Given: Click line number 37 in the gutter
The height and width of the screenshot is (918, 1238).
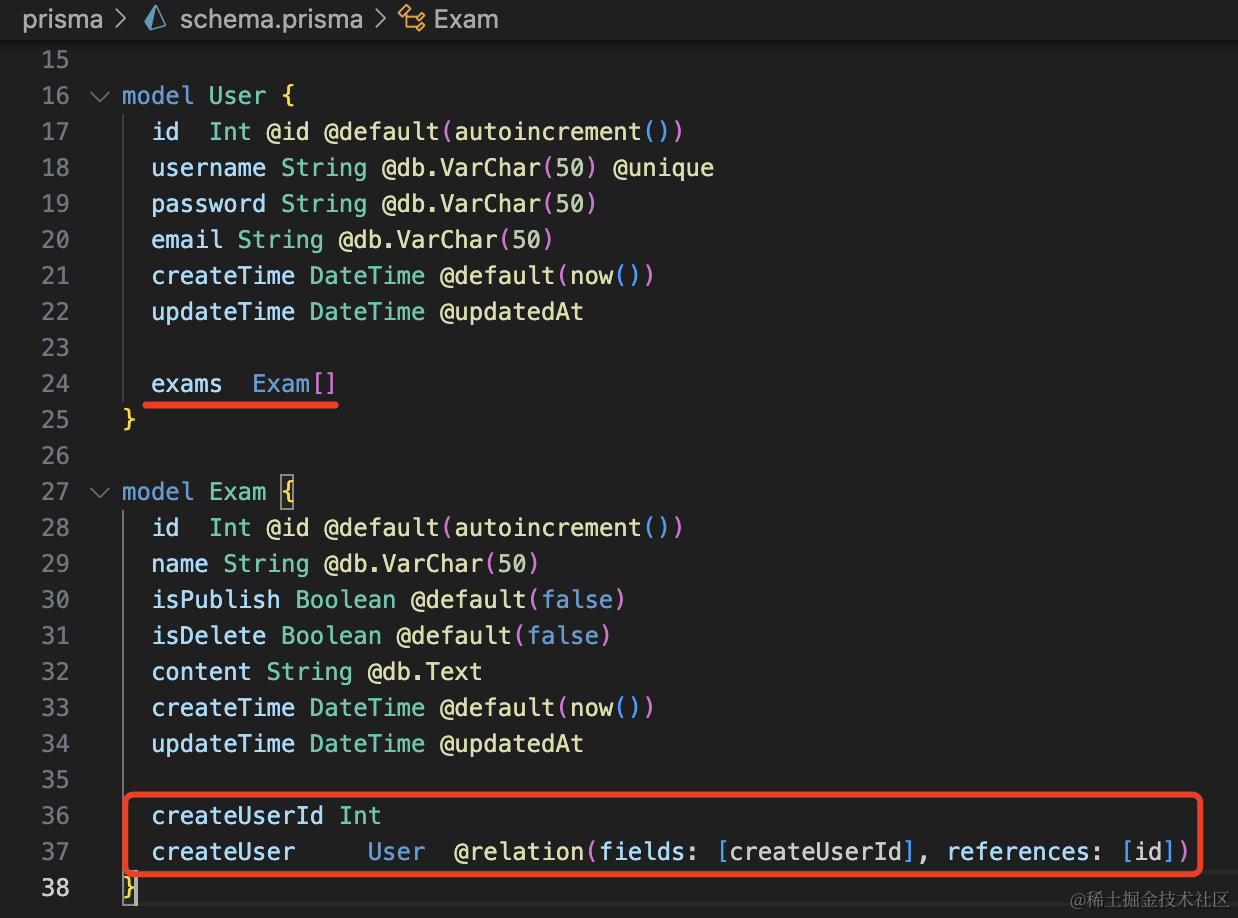Looking at the screenshot, I should tap(56, 852).
